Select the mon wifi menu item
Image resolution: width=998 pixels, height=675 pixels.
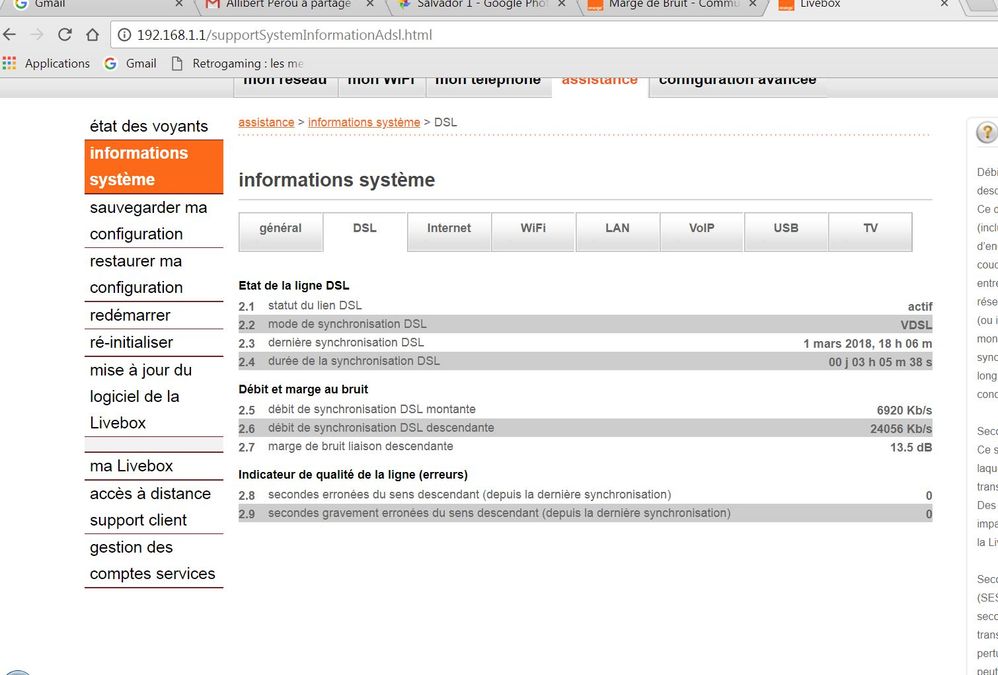[x=381, y=82]
